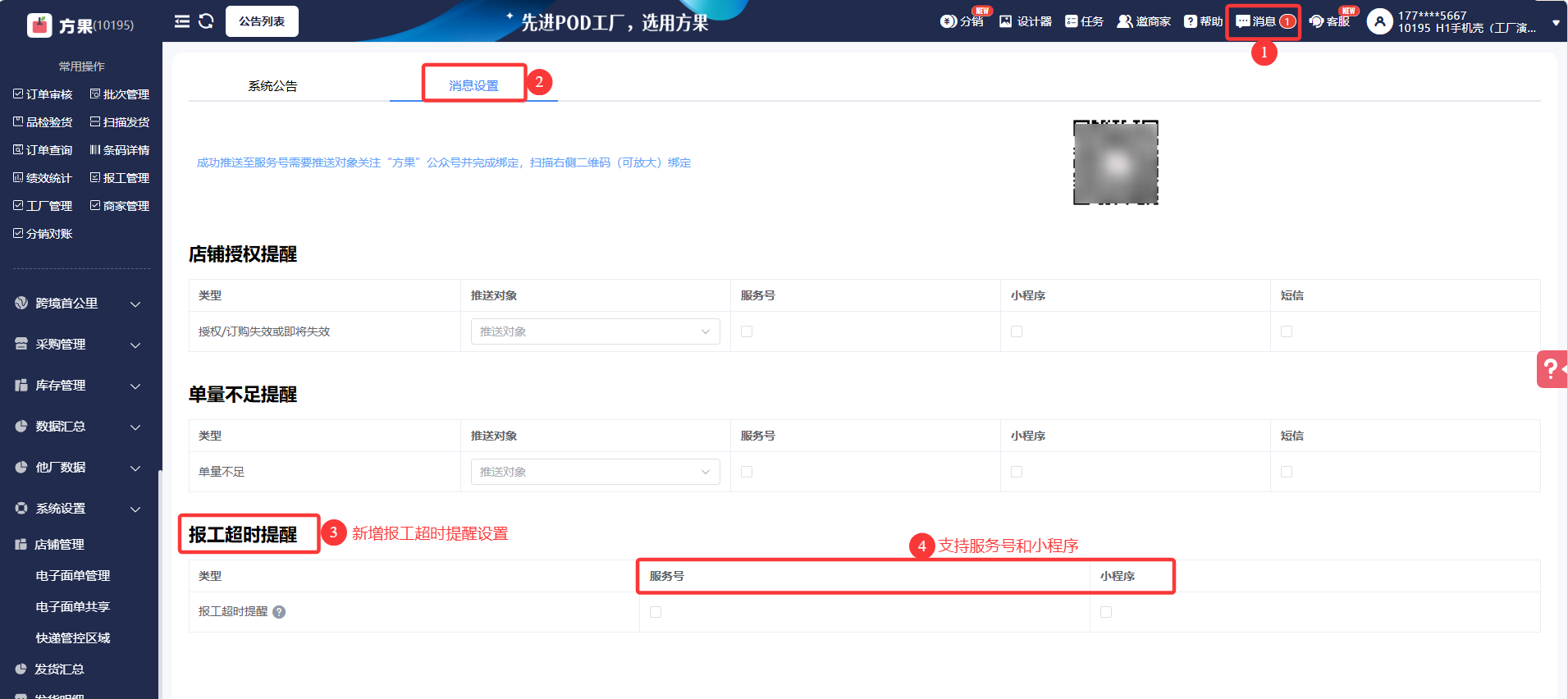Open the 帮助 question icon

point(1191,21)
